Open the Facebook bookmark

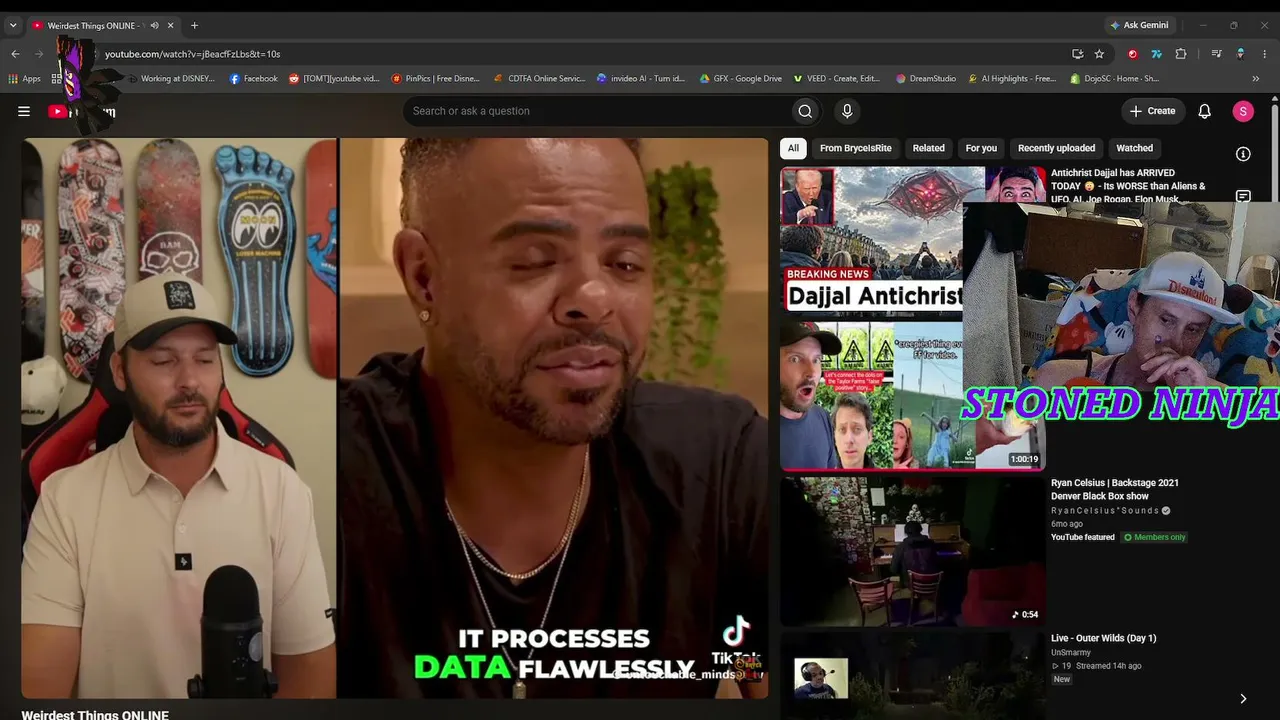[254, 78]
